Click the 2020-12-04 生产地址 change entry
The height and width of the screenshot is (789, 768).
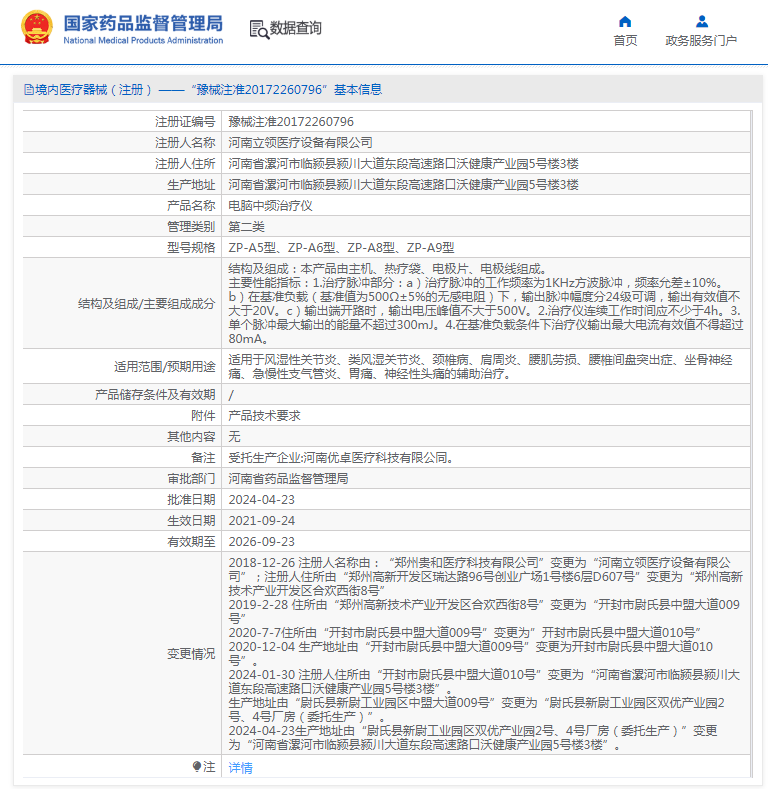coord(471,653)
